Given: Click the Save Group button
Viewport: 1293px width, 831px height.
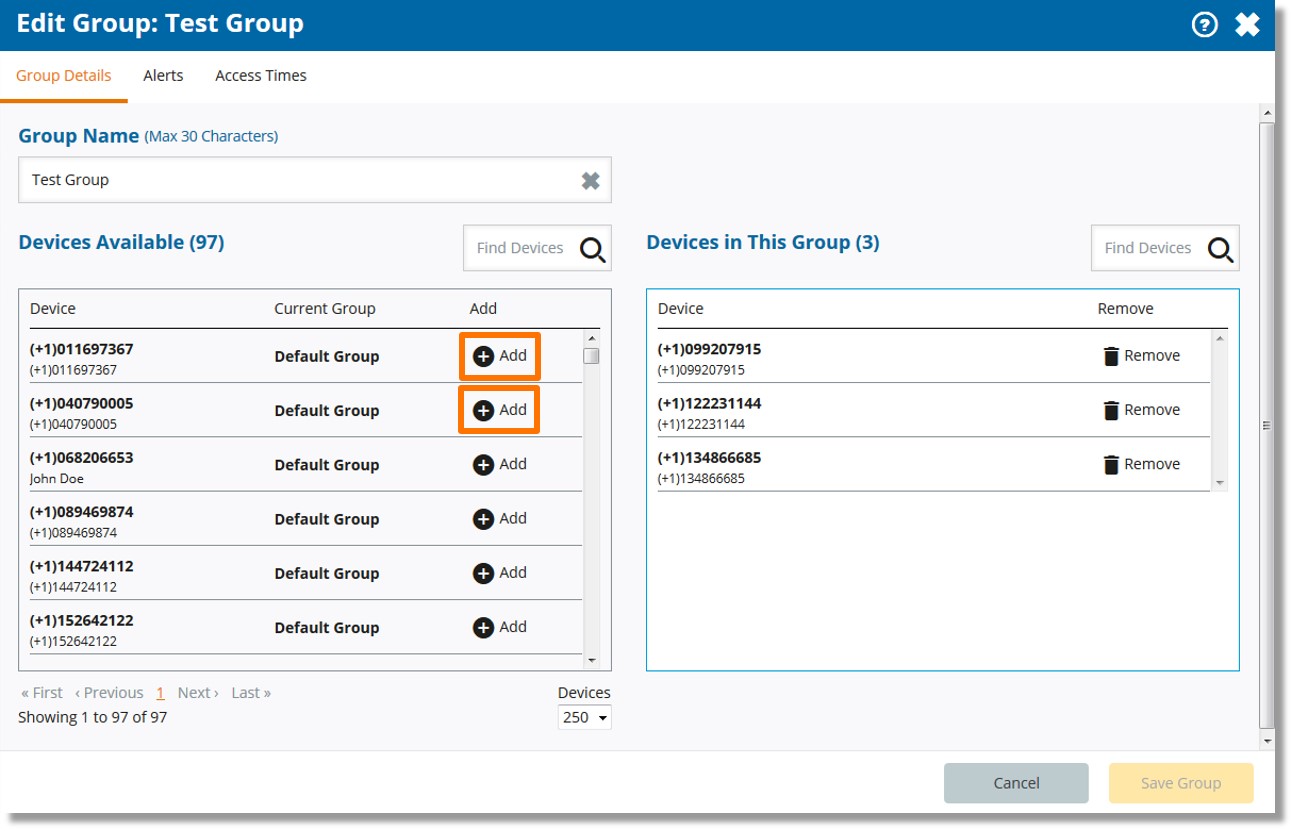Looking at the screenshot, I should [x=1181, y=783].
